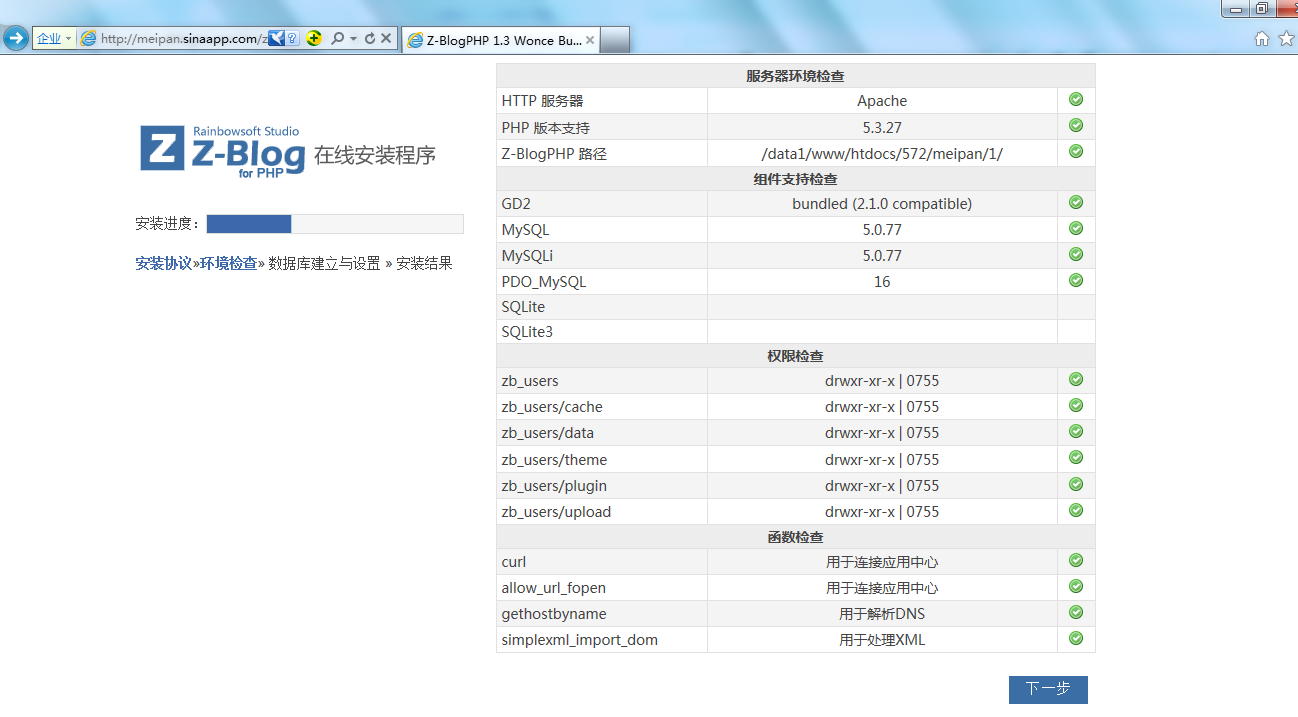Click green check for MySQLi row

tap(1076, 255)
